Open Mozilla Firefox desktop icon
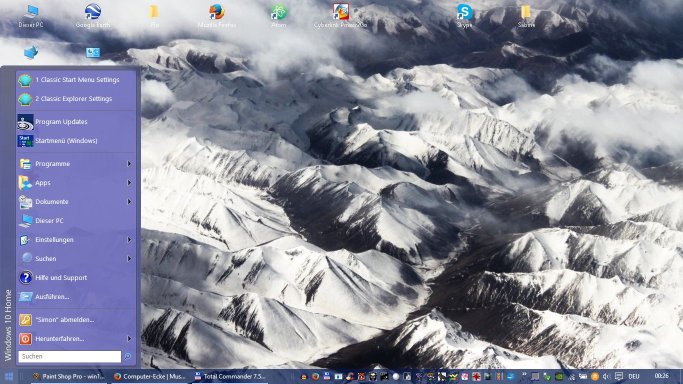Screen dimensions: 683x384 coord(216,15)
